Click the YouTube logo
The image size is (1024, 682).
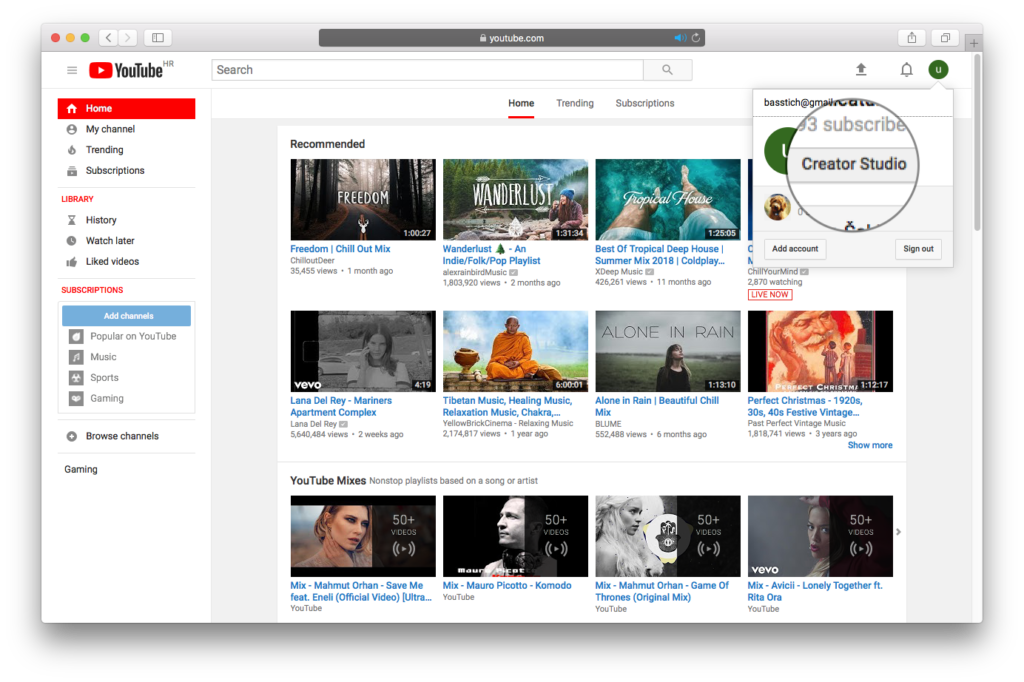[126, 70]
